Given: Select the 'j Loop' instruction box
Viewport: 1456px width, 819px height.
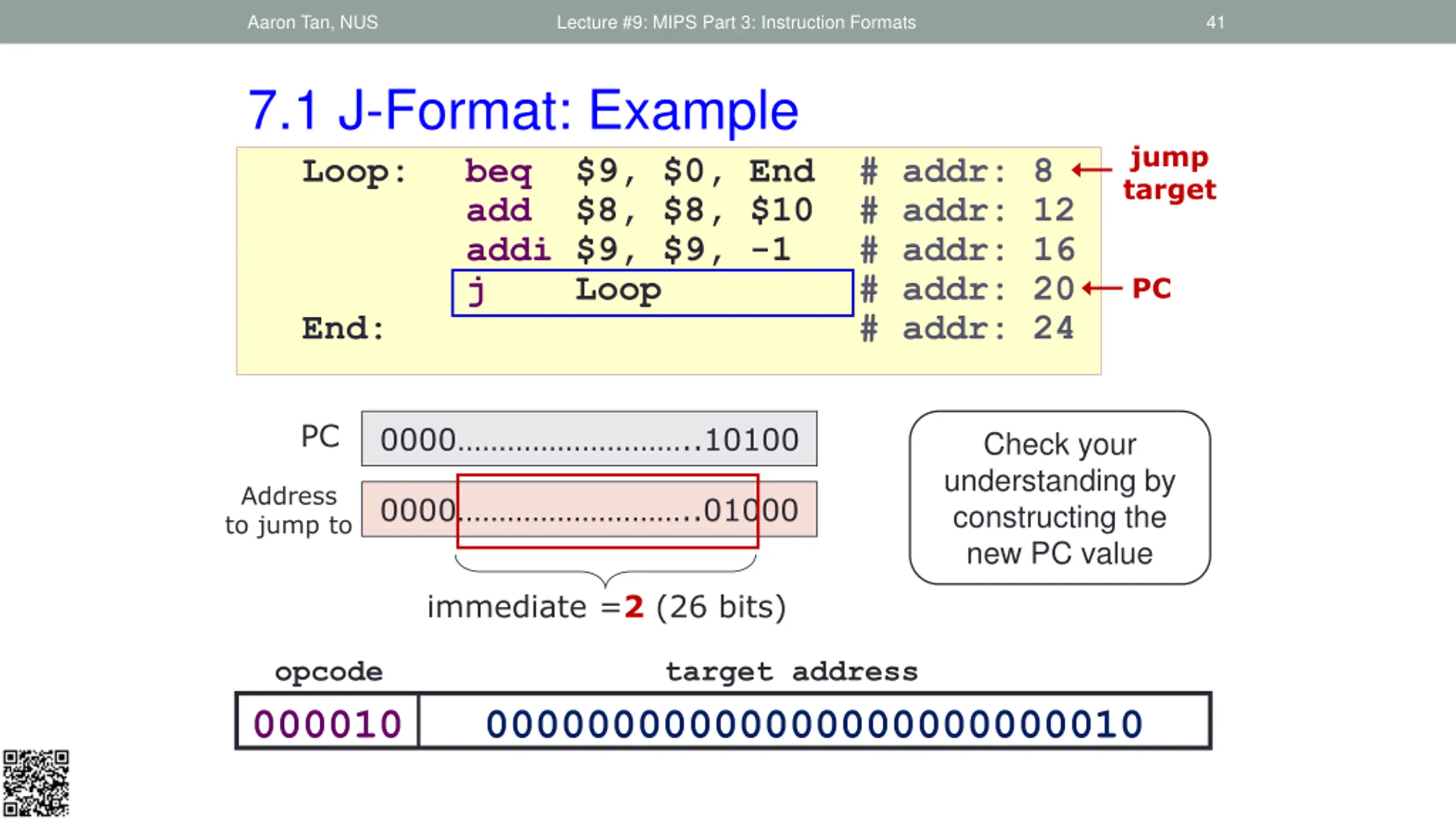Looking at the screenshot, I should click(x=652, y=292).
